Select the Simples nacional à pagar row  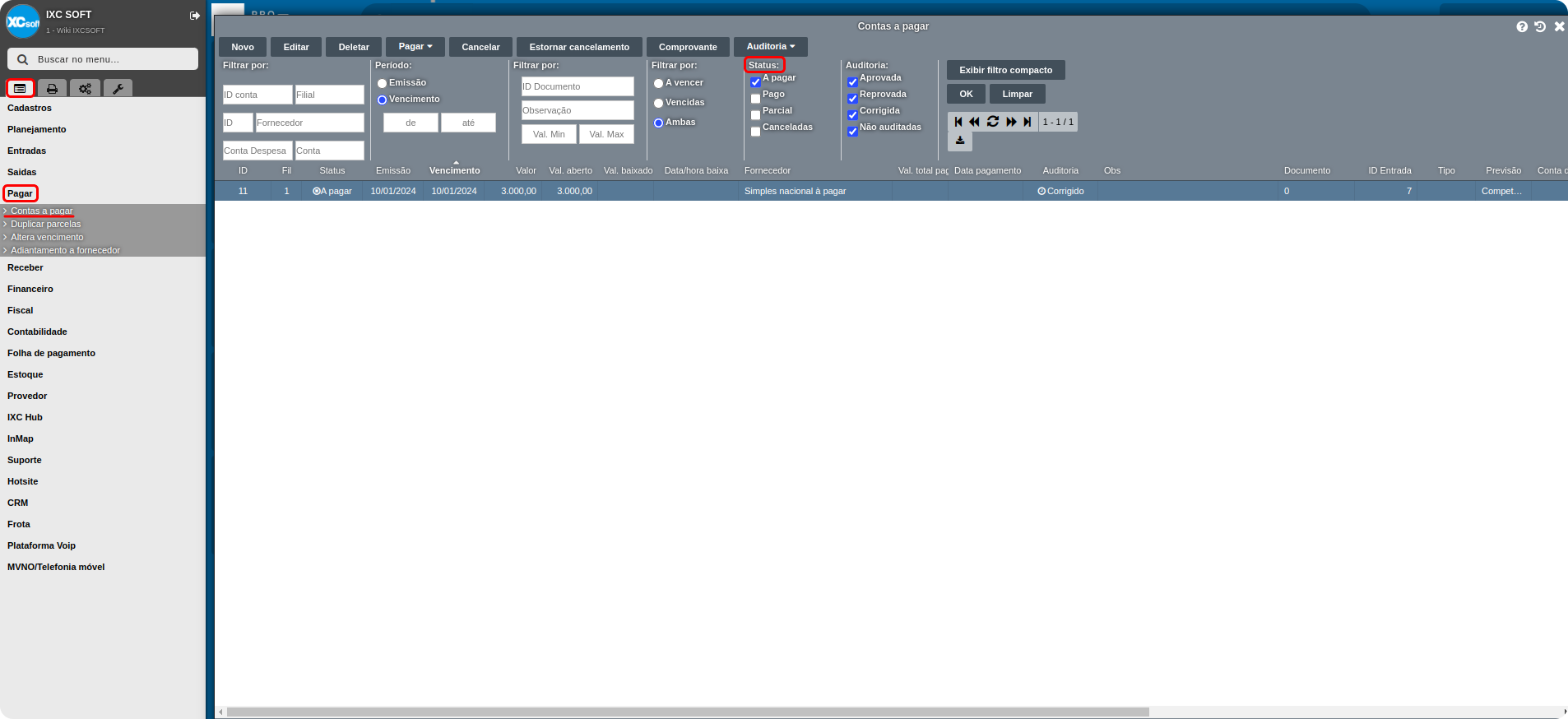tap(891, 191)
